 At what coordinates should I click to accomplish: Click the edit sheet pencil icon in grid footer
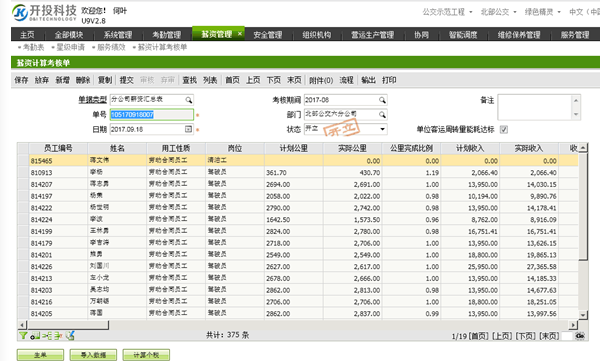click(70, 336)
